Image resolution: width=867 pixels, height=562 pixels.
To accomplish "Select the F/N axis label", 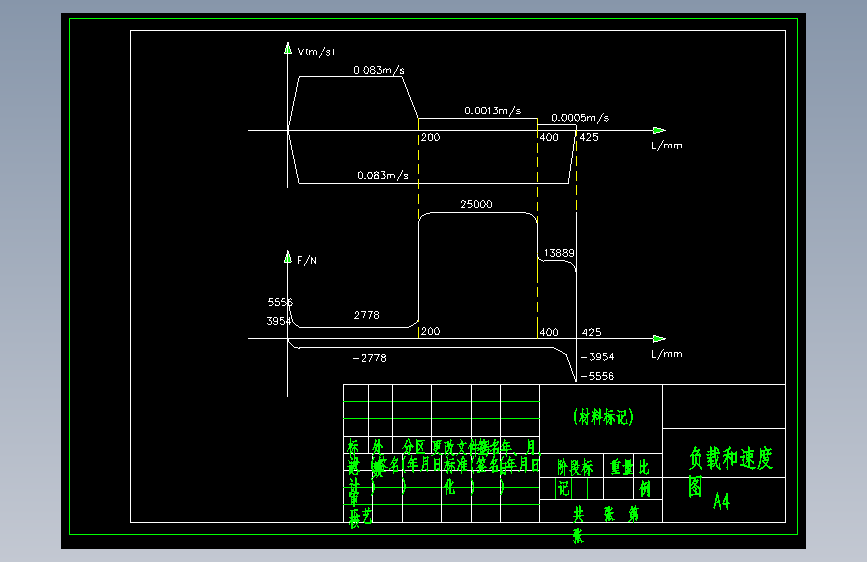I will 307,260.
